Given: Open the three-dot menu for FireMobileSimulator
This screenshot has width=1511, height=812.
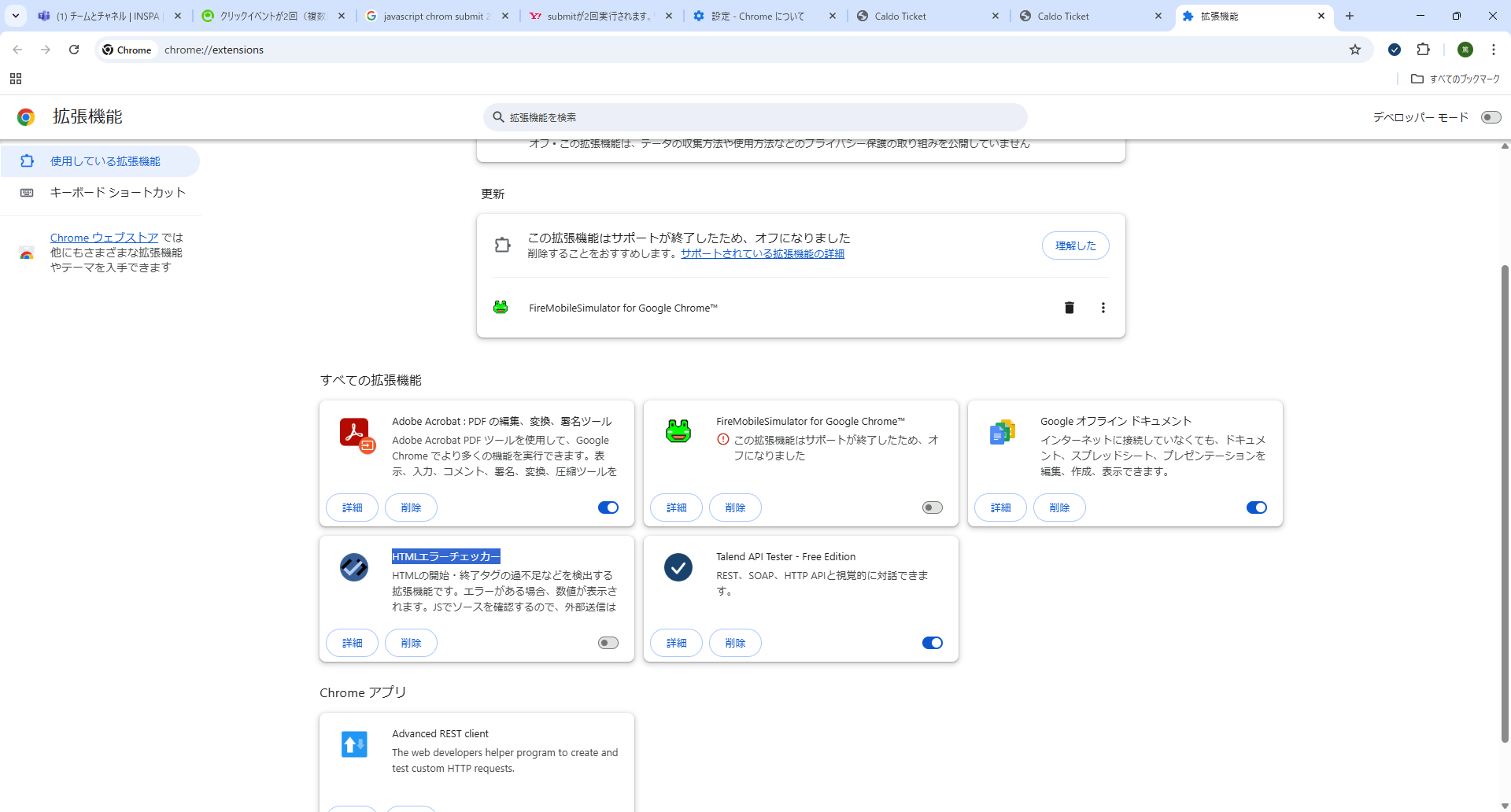Looking at the screenshot, I should tap(1103, 308).
